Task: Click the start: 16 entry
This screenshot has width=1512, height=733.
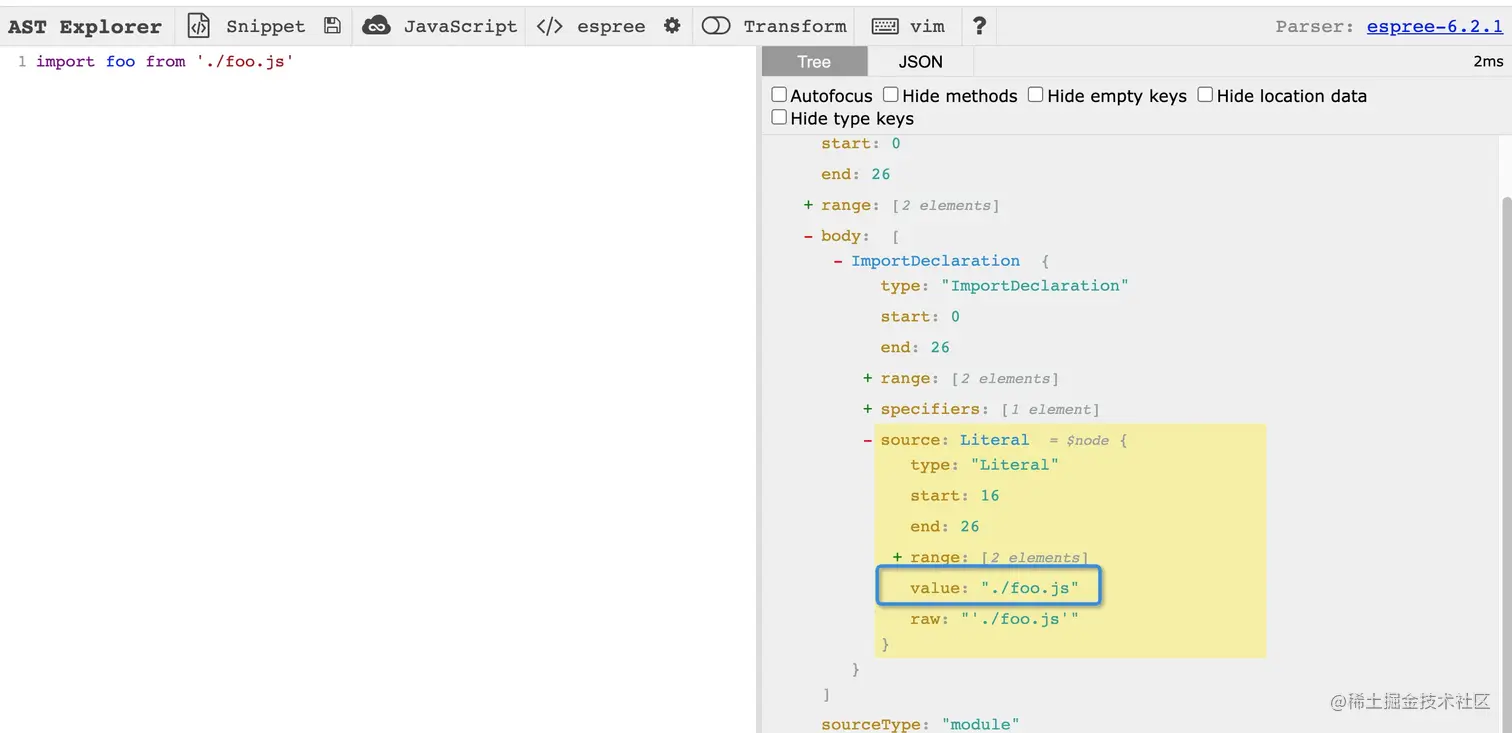Action: [x=954, y=496]
